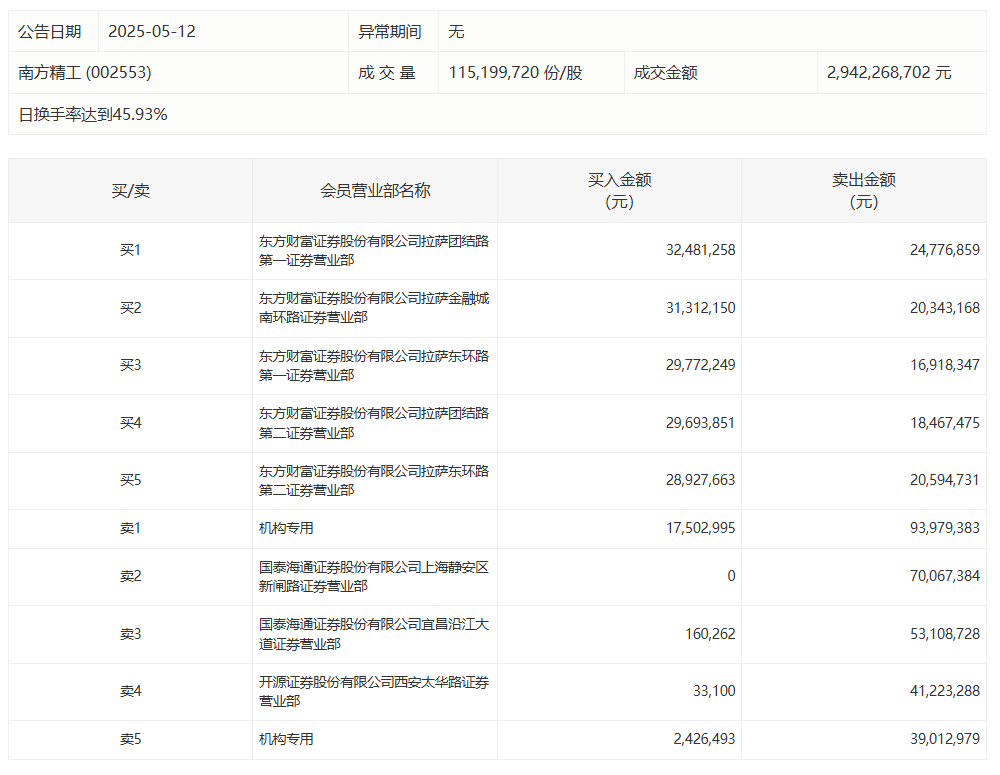Screen dimensions: 1000x775
Task: Click 国泰海通证券宜昌沿江大道证券营业部 name
Action: coord(374,634)
